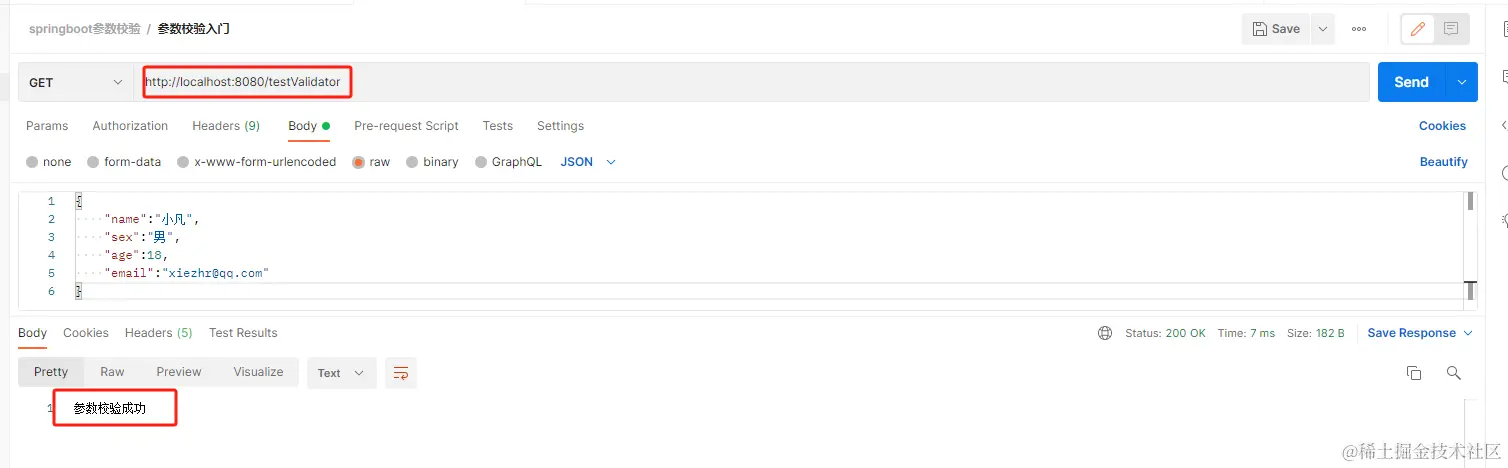The image size is (1508, 468).
Task: Open the response Cookies tab
Action: (x=86, y=333)
